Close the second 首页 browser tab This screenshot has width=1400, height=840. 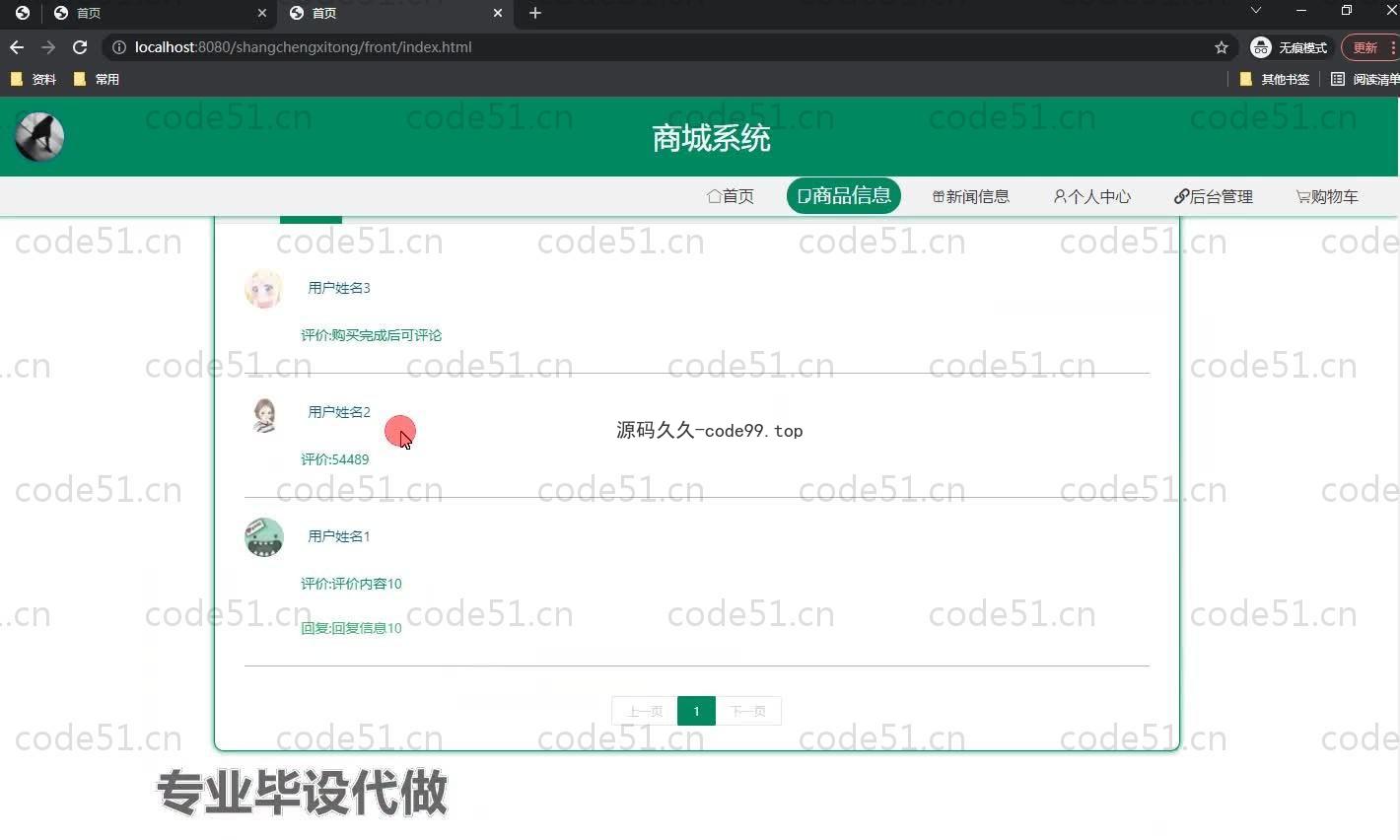tap(498, 13)
